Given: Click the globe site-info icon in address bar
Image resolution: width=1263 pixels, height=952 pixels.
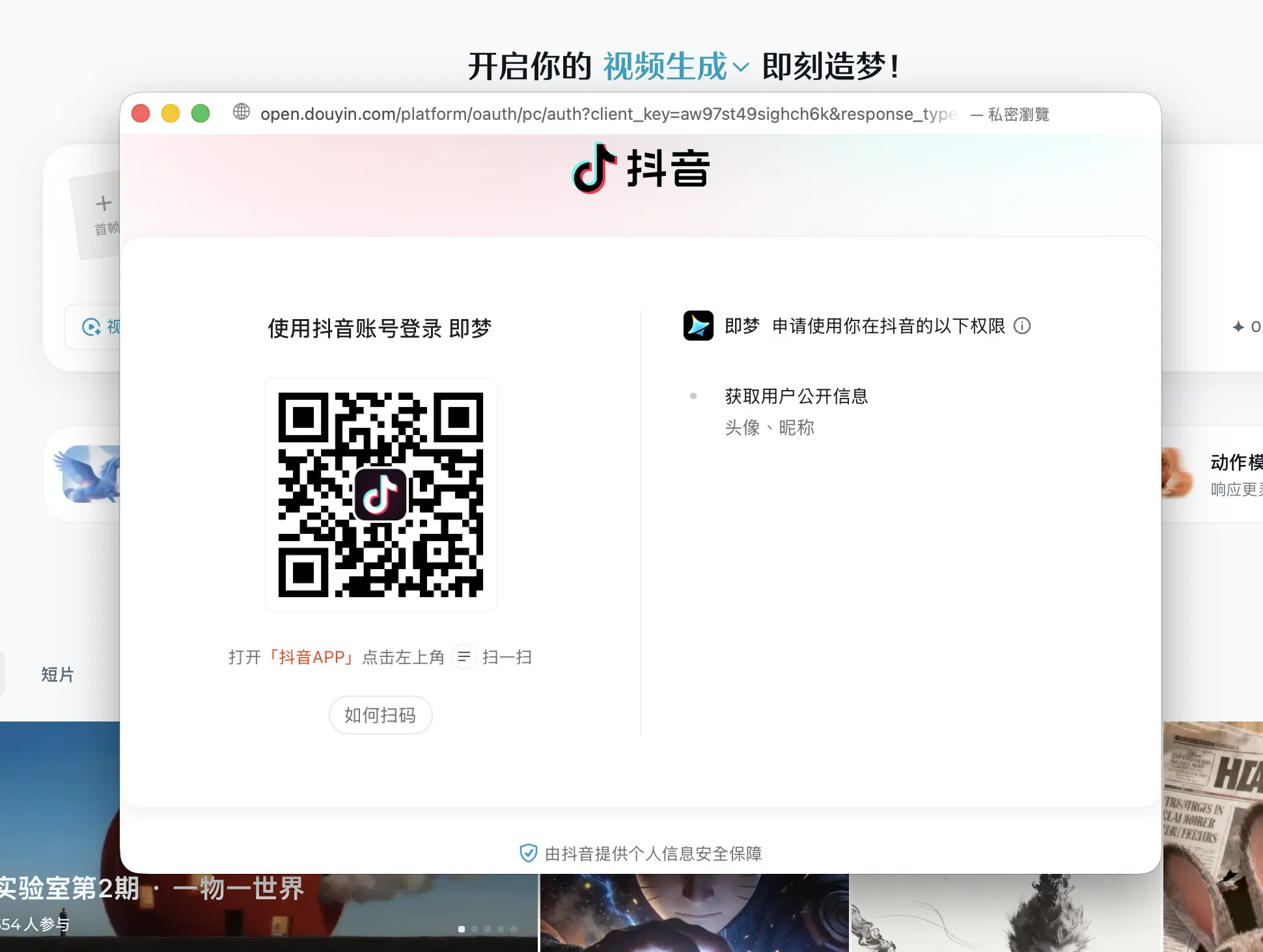Looking at the screenshot, I should (242, 112).
